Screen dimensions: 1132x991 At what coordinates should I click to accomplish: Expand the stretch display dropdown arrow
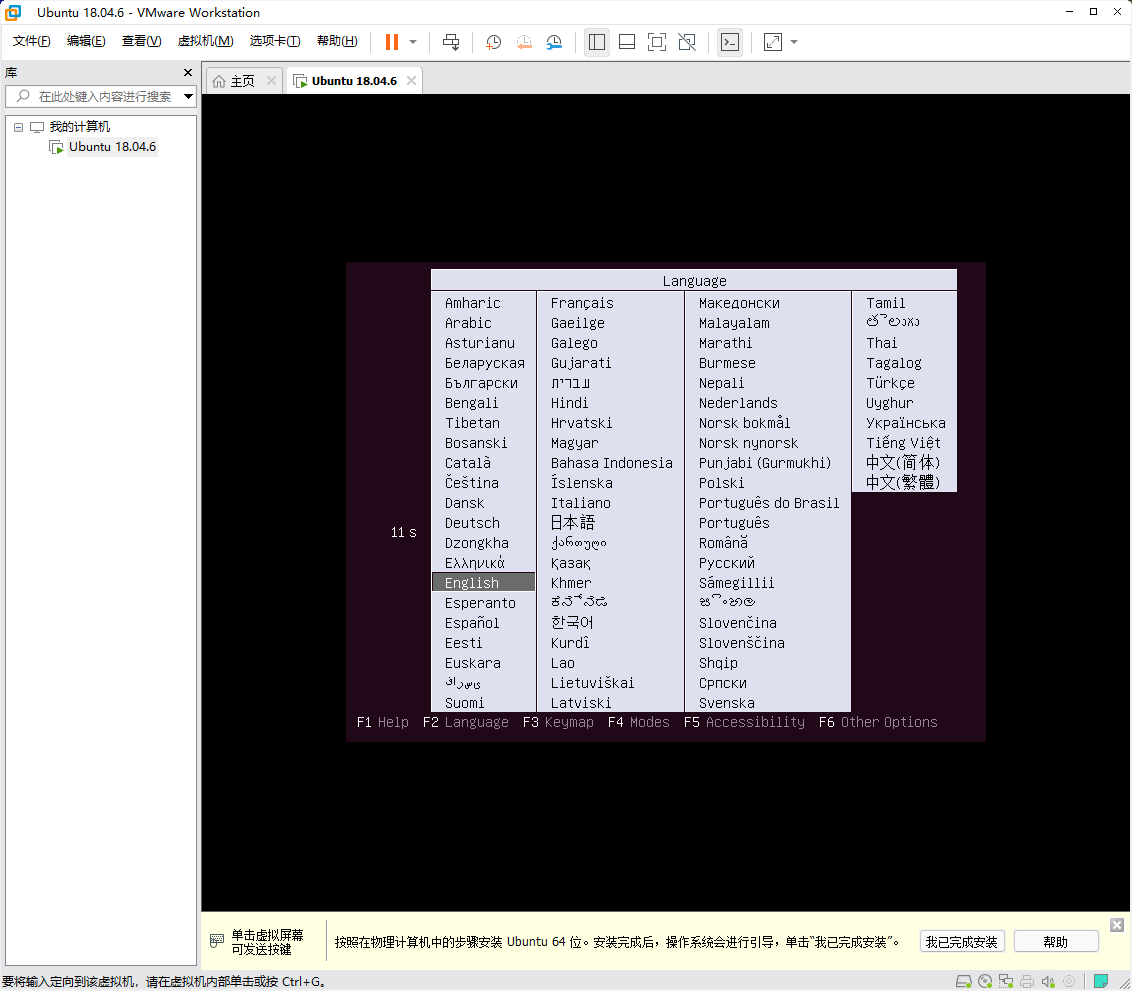794,42
